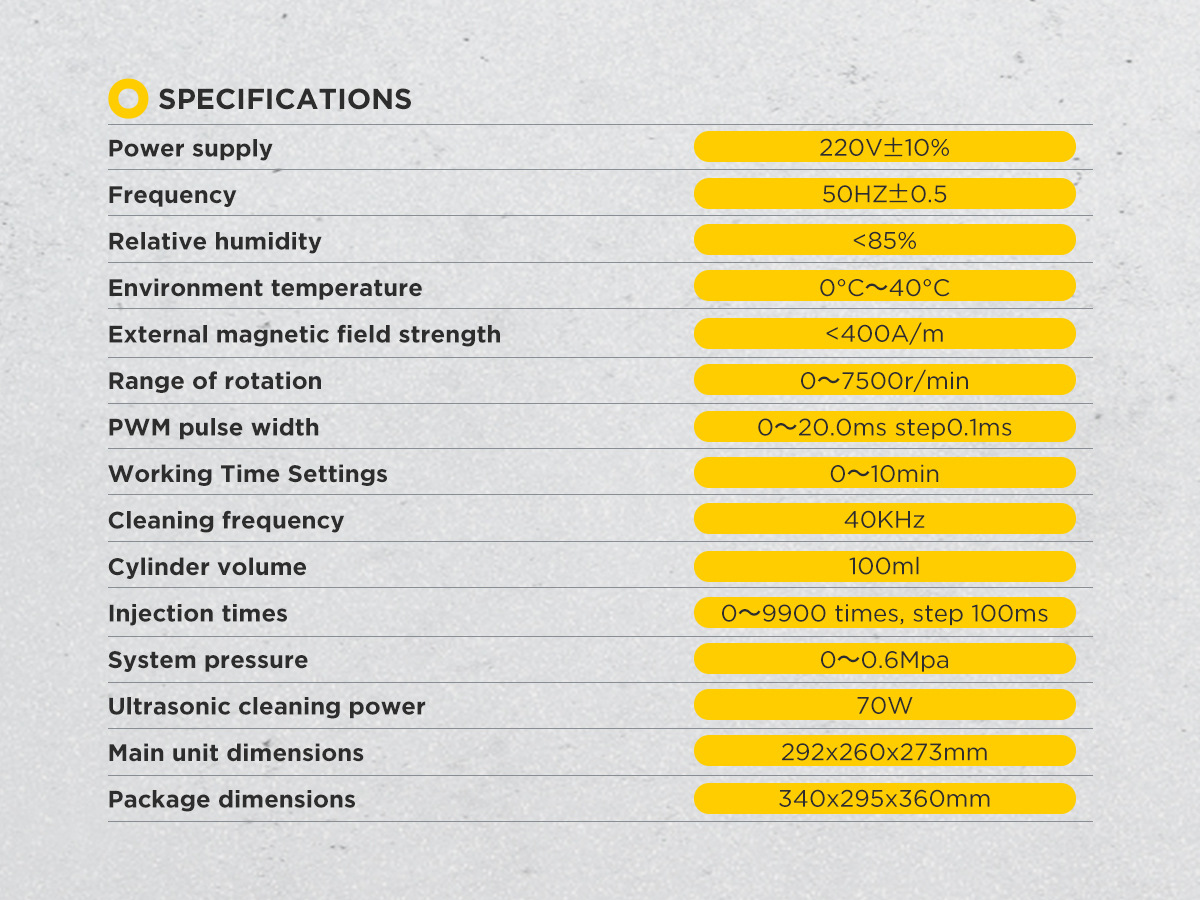Click the "PWM pulse width" row label
This screenshot has width=1200, height=900.
213,428
